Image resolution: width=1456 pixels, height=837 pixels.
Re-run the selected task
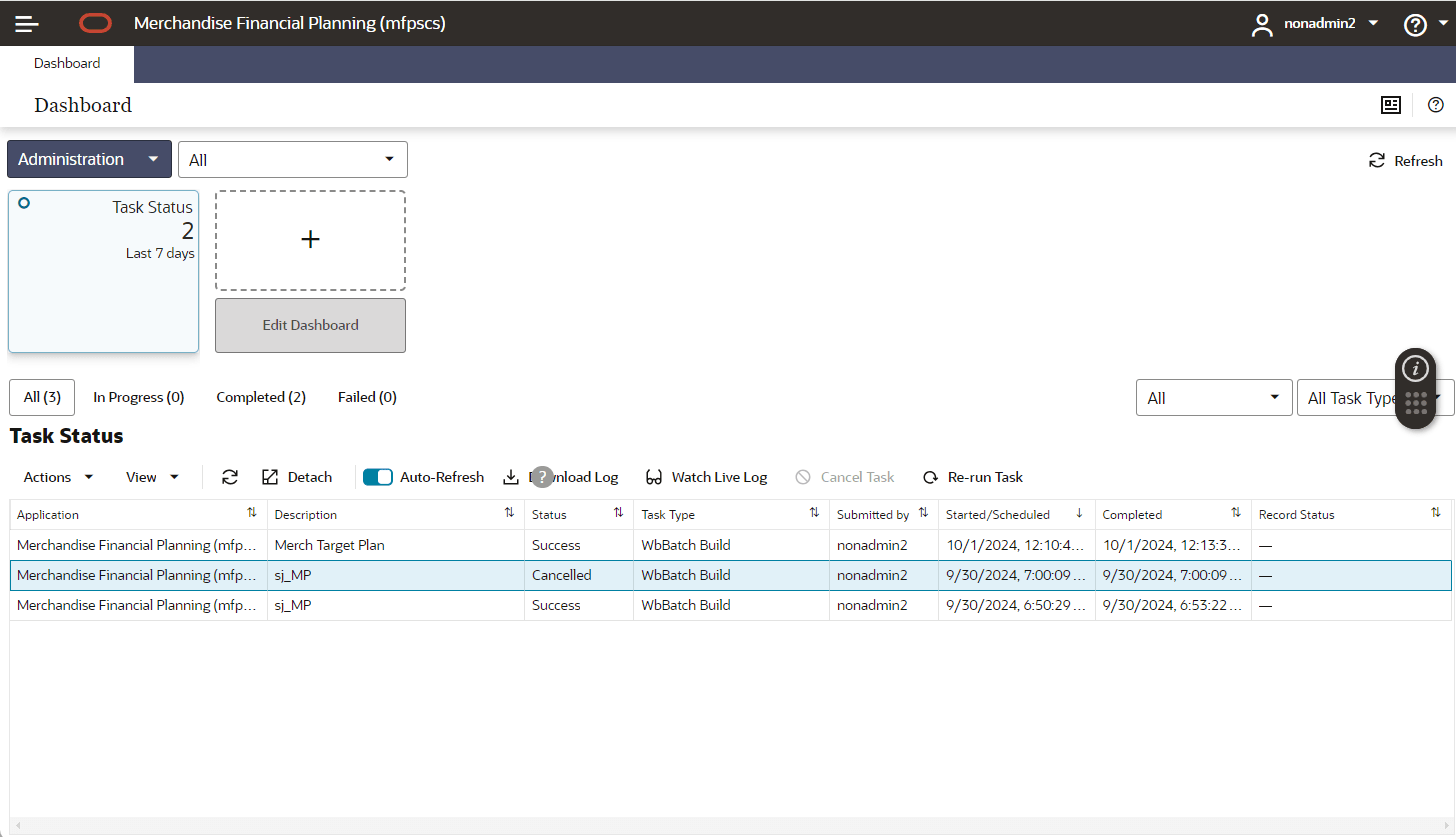click(971, 477)
